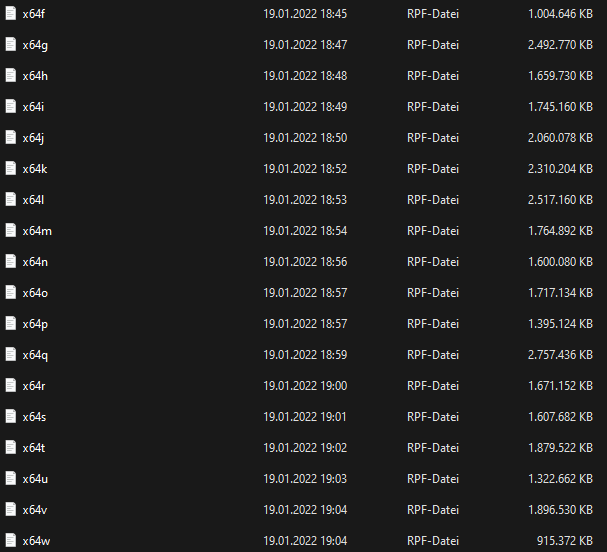Click the x64s file name

click(x=34, y=417)
